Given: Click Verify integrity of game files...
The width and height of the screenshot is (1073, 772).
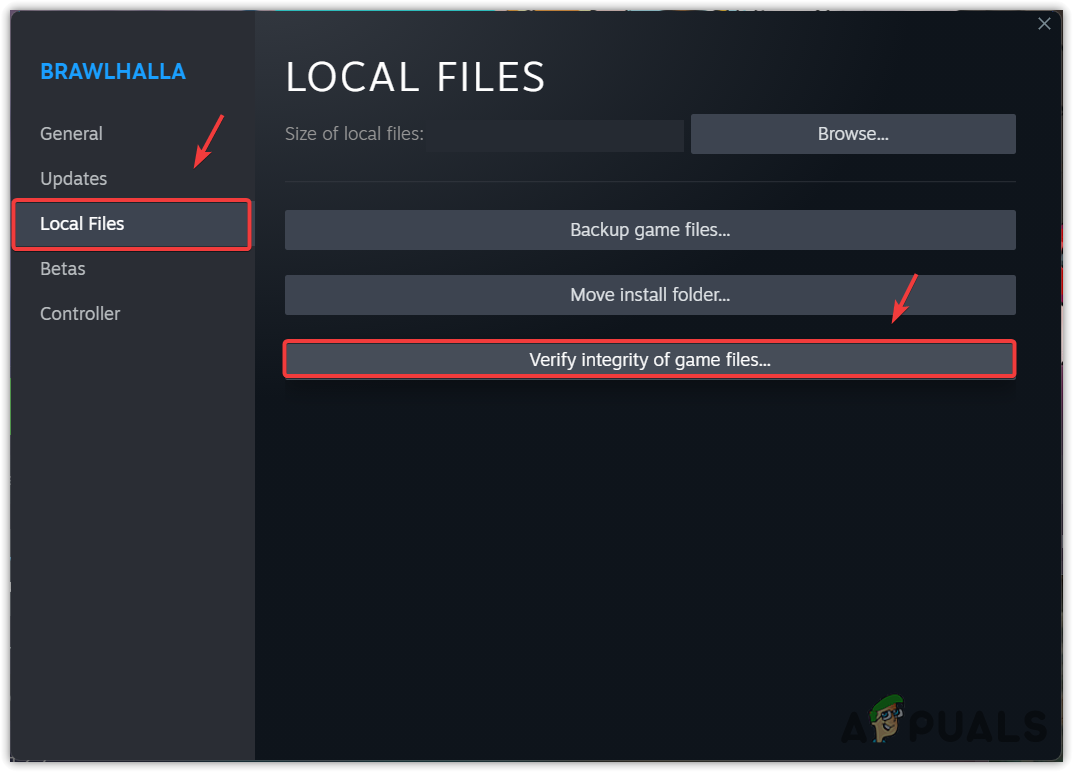Looking at the screenshot, I should tap(650, 360).
